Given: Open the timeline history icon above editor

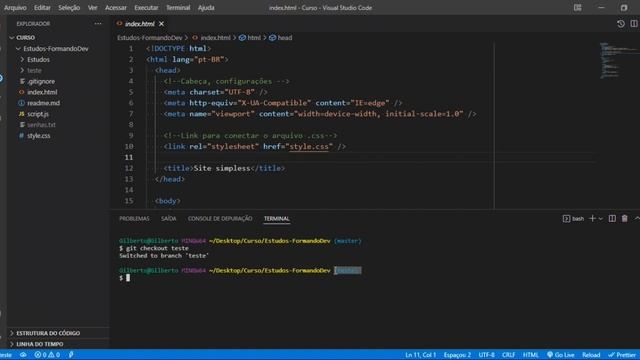Looking at the screenshot, I should click(621, 24).
